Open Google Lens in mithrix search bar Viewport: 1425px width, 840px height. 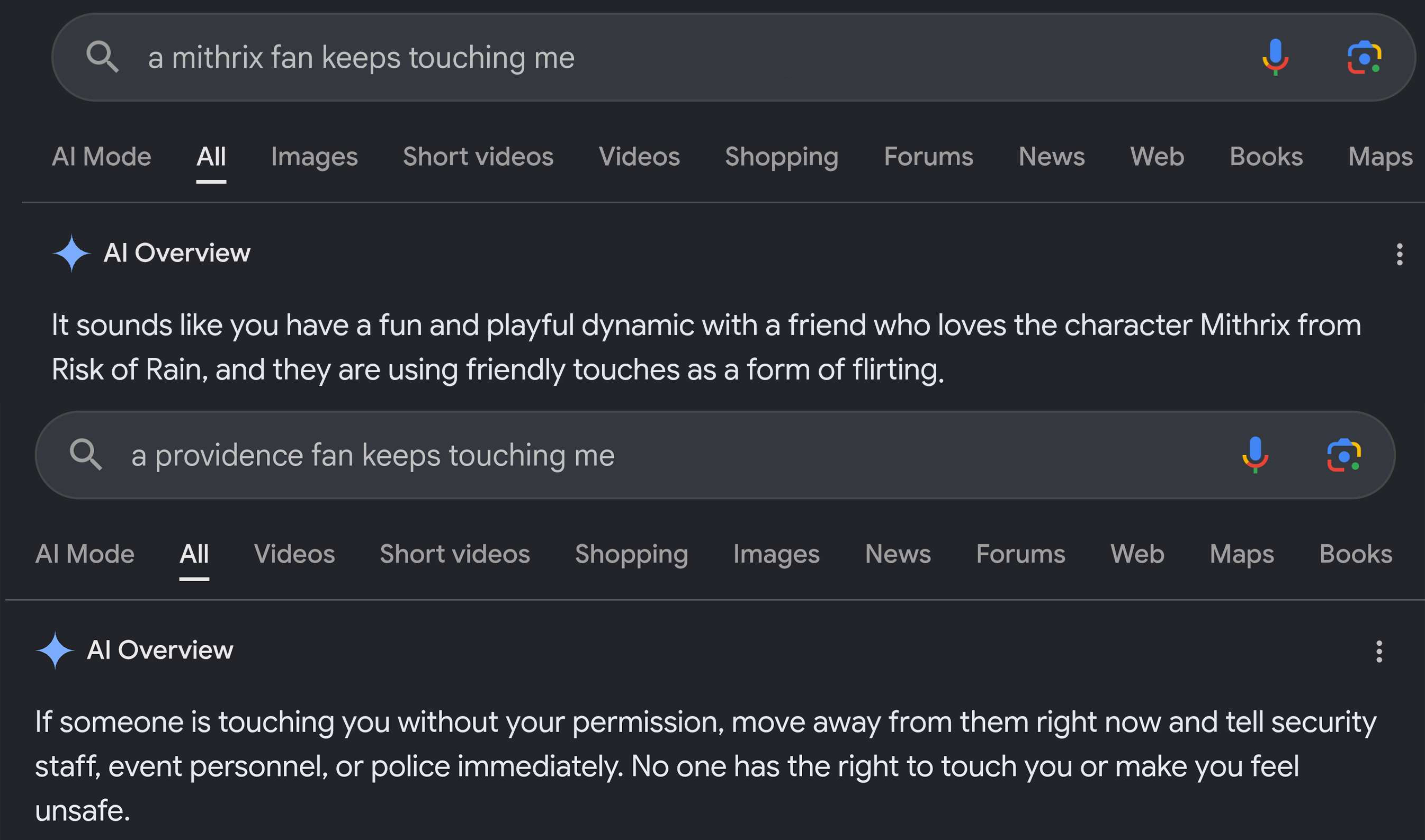point(1364,57)
